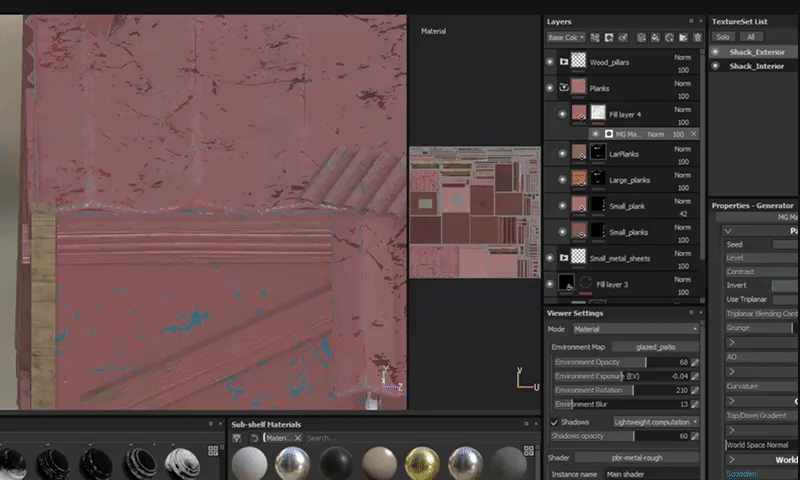This screenshot has height=480, width=800.
Task: Toggle grid view icon in Sub-shelf Materials
Action: [529, 450]
